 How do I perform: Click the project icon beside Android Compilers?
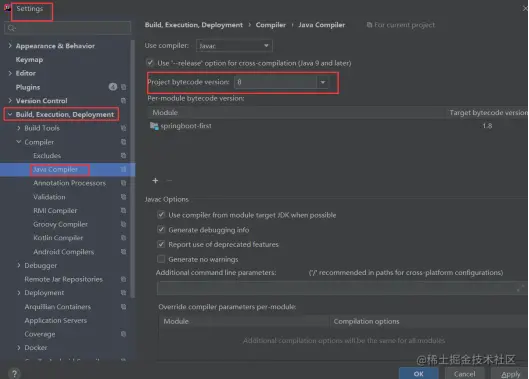point(123,252)
